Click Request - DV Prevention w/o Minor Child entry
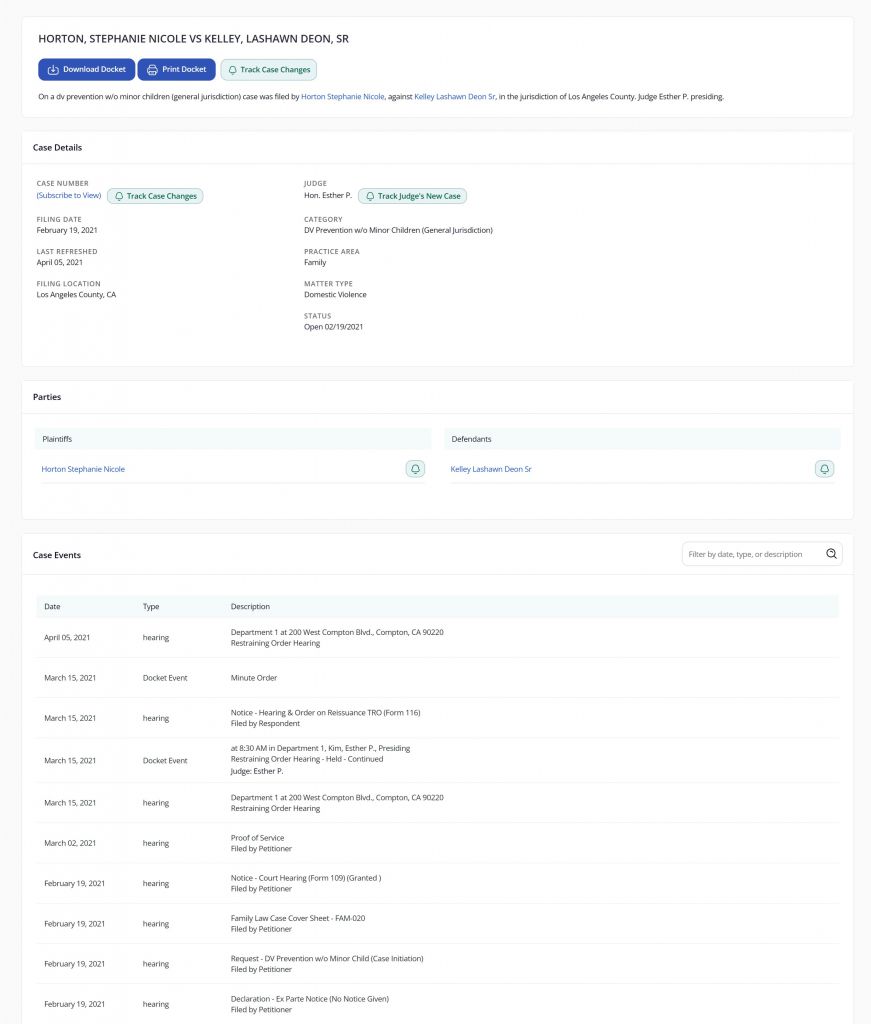 [326, 959]
